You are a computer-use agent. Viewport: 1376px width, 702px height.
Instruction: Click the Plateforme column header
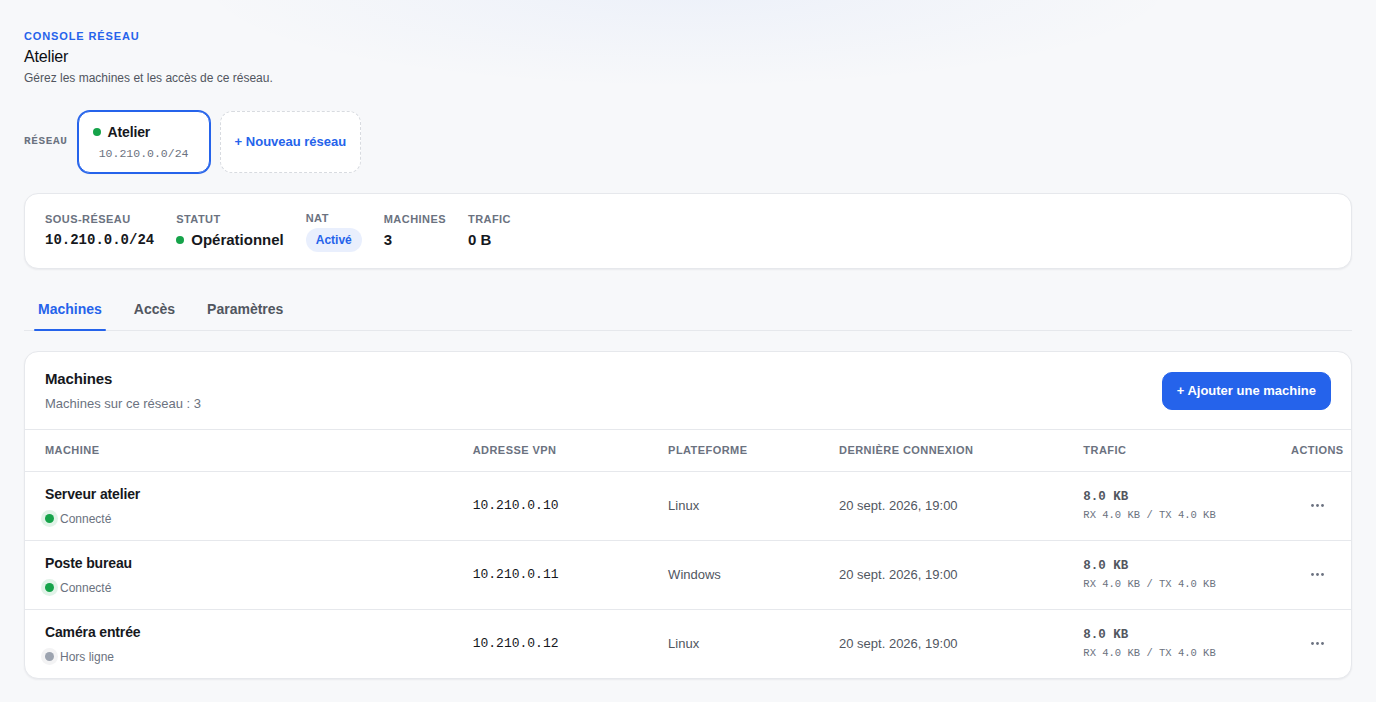707,450
